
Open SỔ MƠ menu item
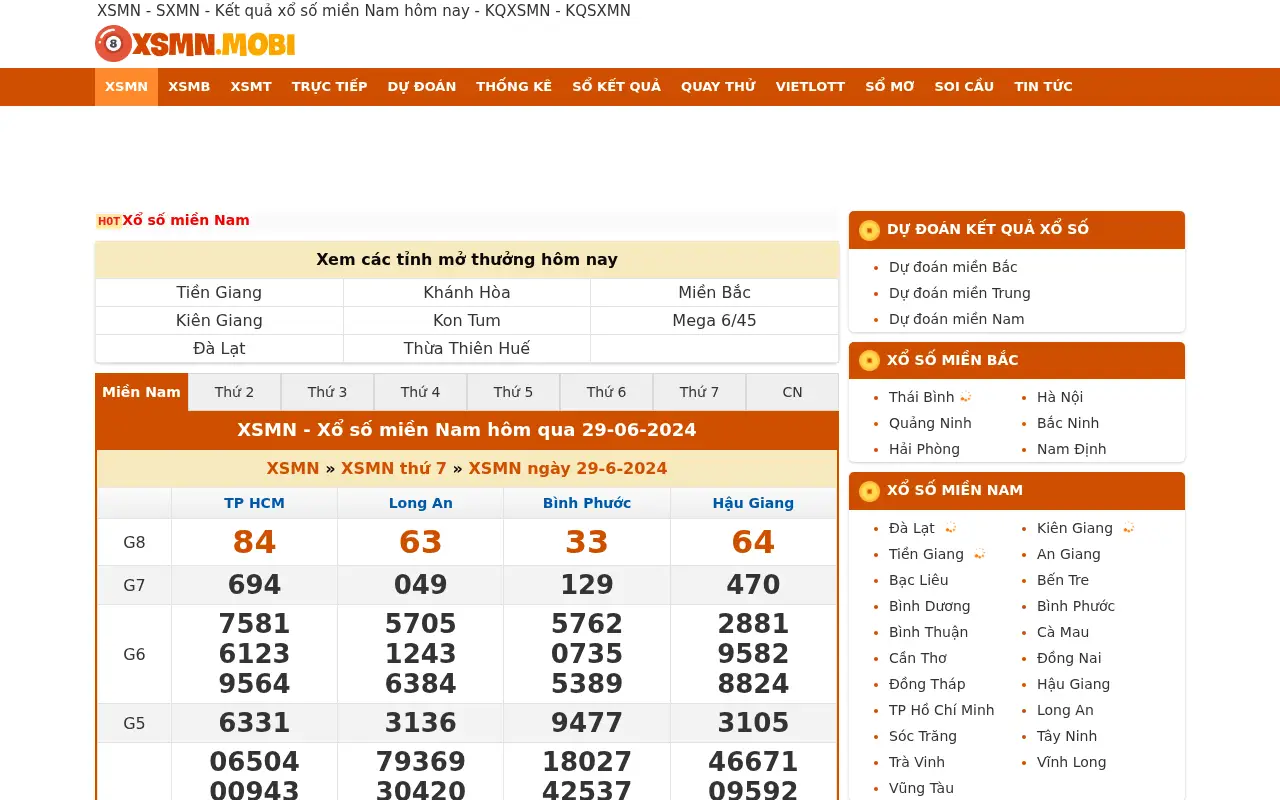pyautogui.click(x=890, y=87)
